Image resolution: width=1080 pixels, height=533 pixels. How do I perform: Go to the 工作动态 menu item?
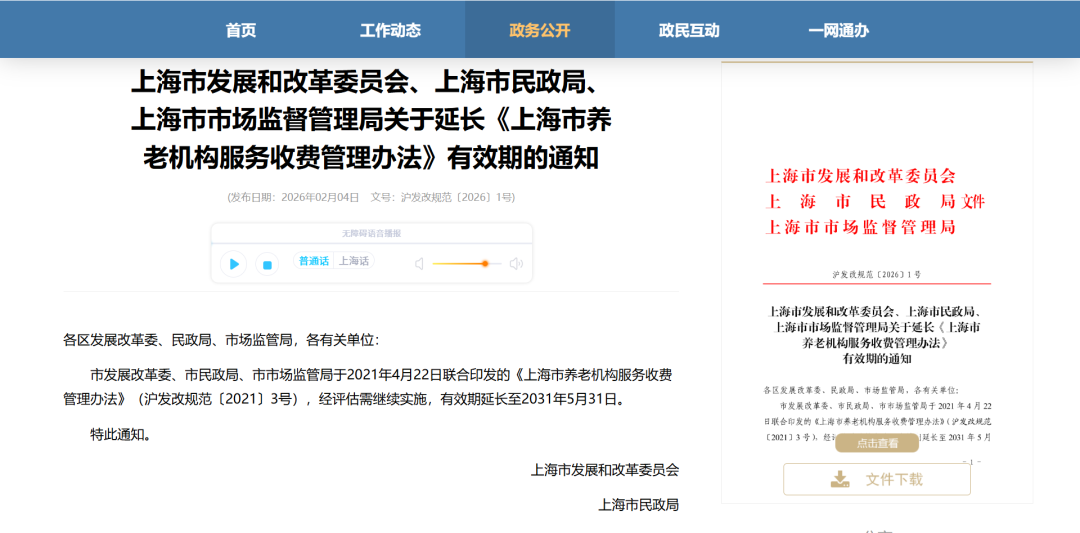390,30
